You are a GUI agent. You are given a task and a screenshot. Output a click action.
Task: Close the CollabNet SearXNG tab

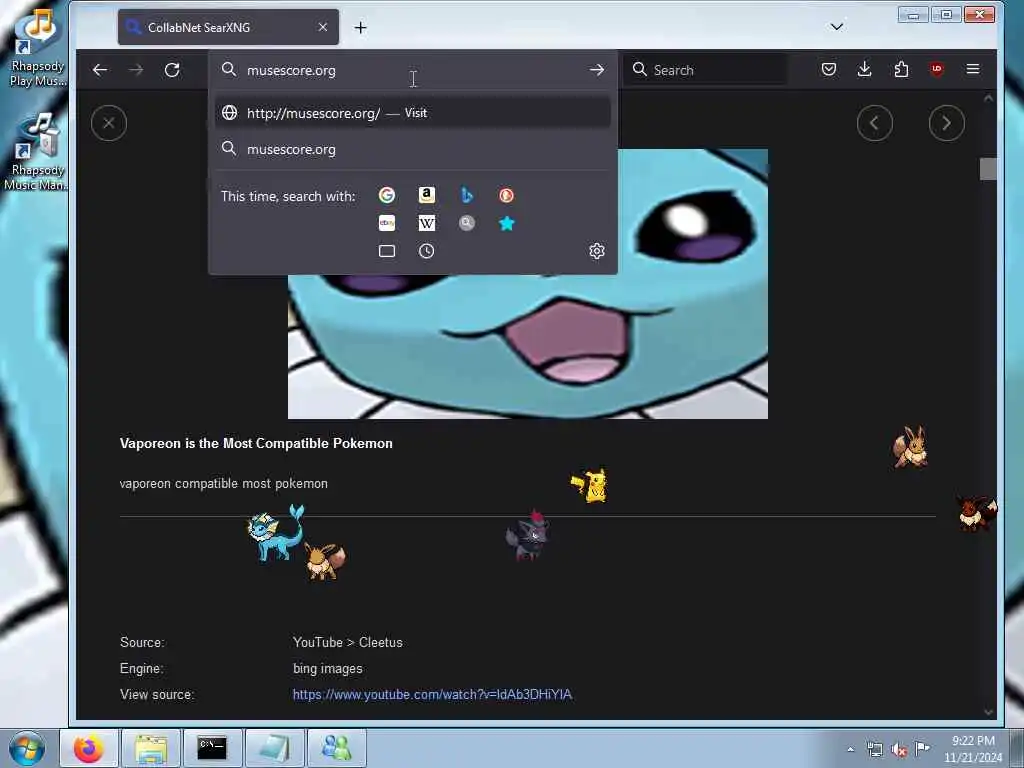[323, 27]
